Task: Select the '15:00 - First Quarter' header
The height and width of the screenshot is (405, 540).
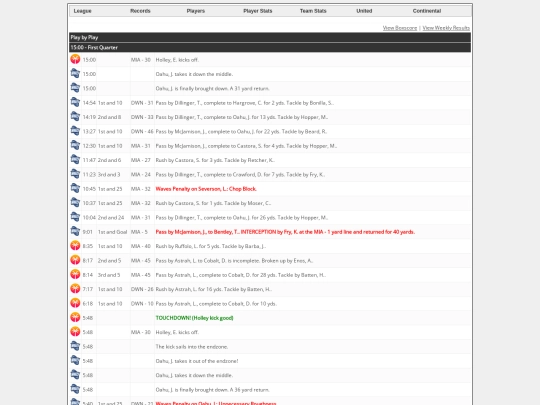Action: pyautogui.click(x=270, y=48)
